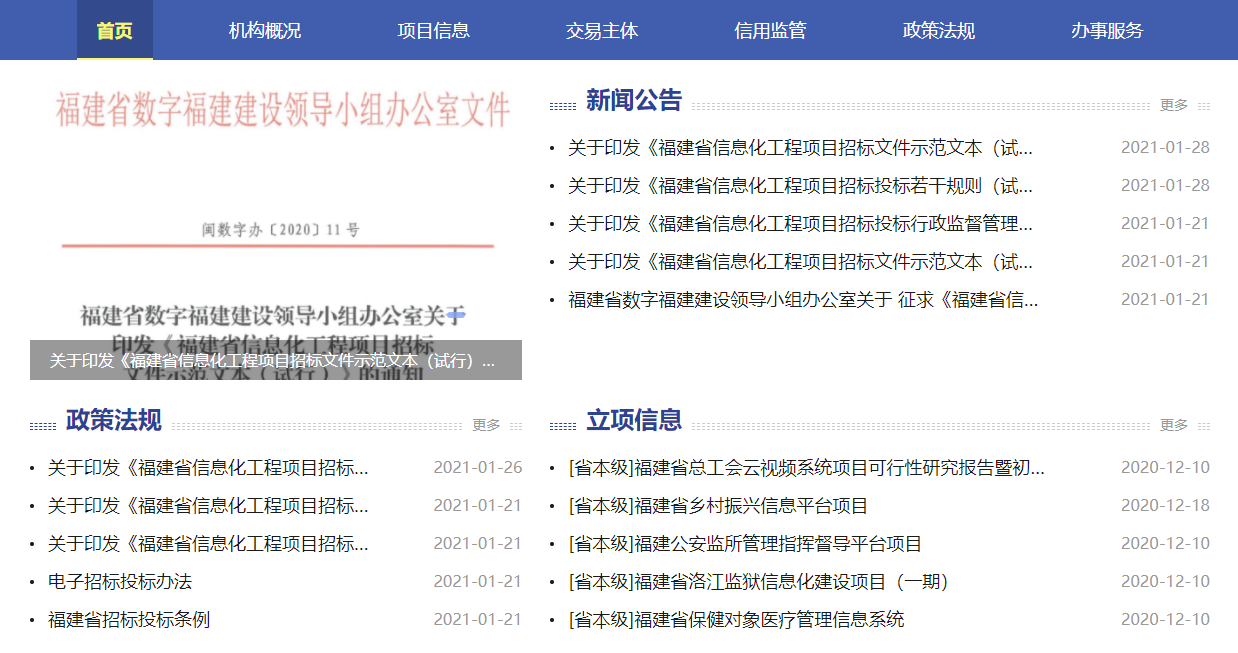Open 福建省招标投标条例 policy link
1238x653 pixels.
(129, 620)
